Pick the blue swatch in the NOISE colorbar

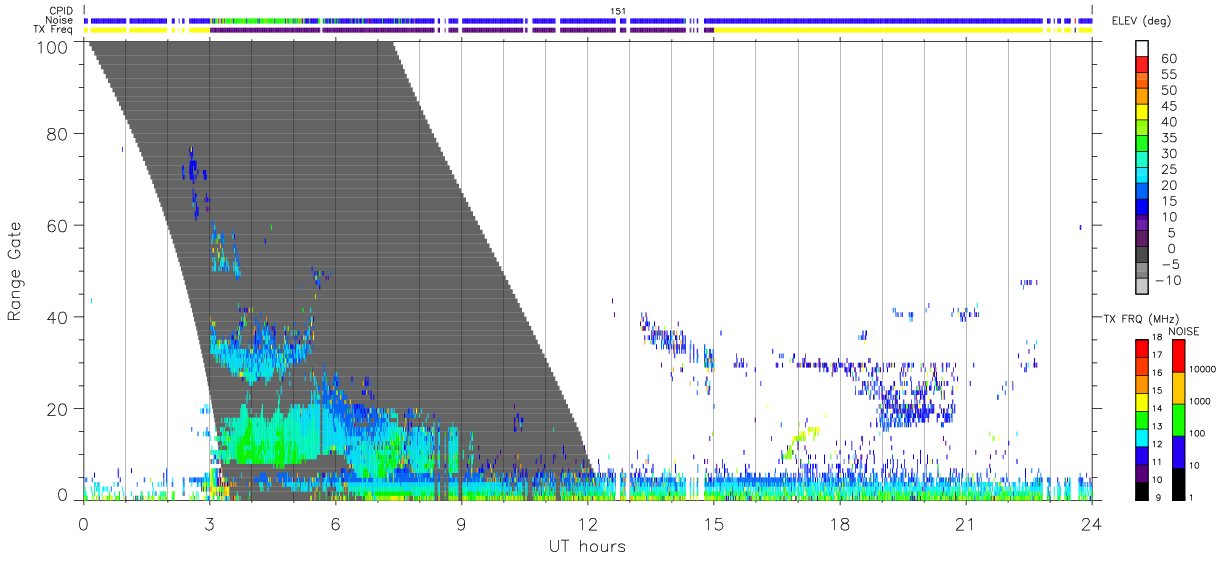[1178, 452]
